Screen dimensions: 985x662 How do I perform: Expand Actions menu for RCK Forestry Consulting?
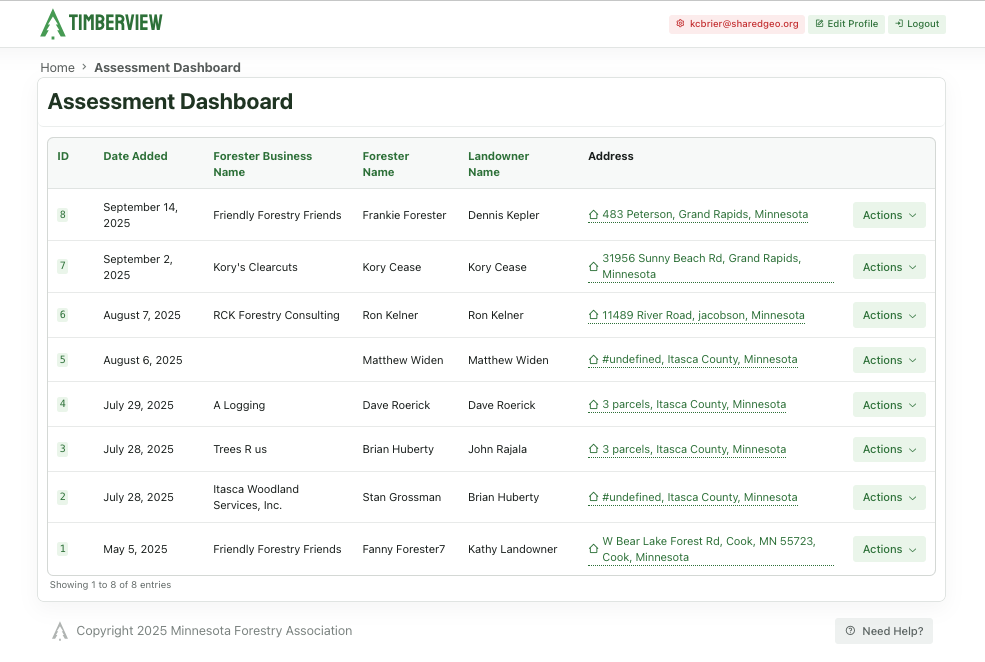coord(889,315)
